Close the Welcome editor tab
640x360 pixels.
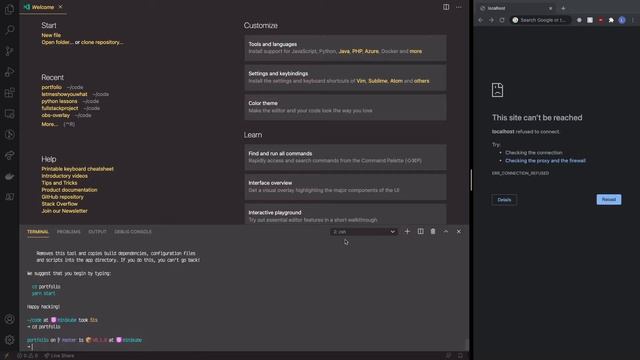(60, 7)
